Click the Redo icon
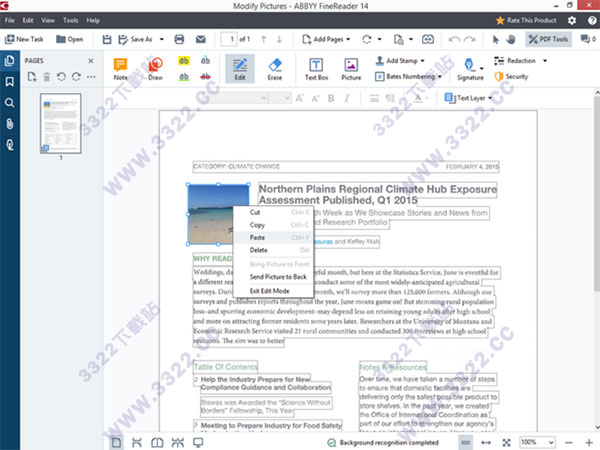 470,39
